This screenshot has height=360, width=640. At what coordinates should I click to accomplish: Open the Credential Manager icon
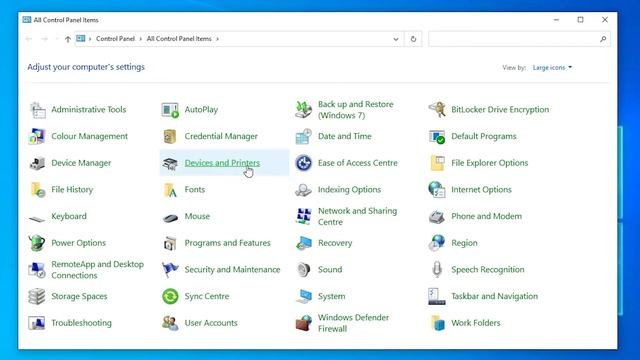(x=170, y=136)
